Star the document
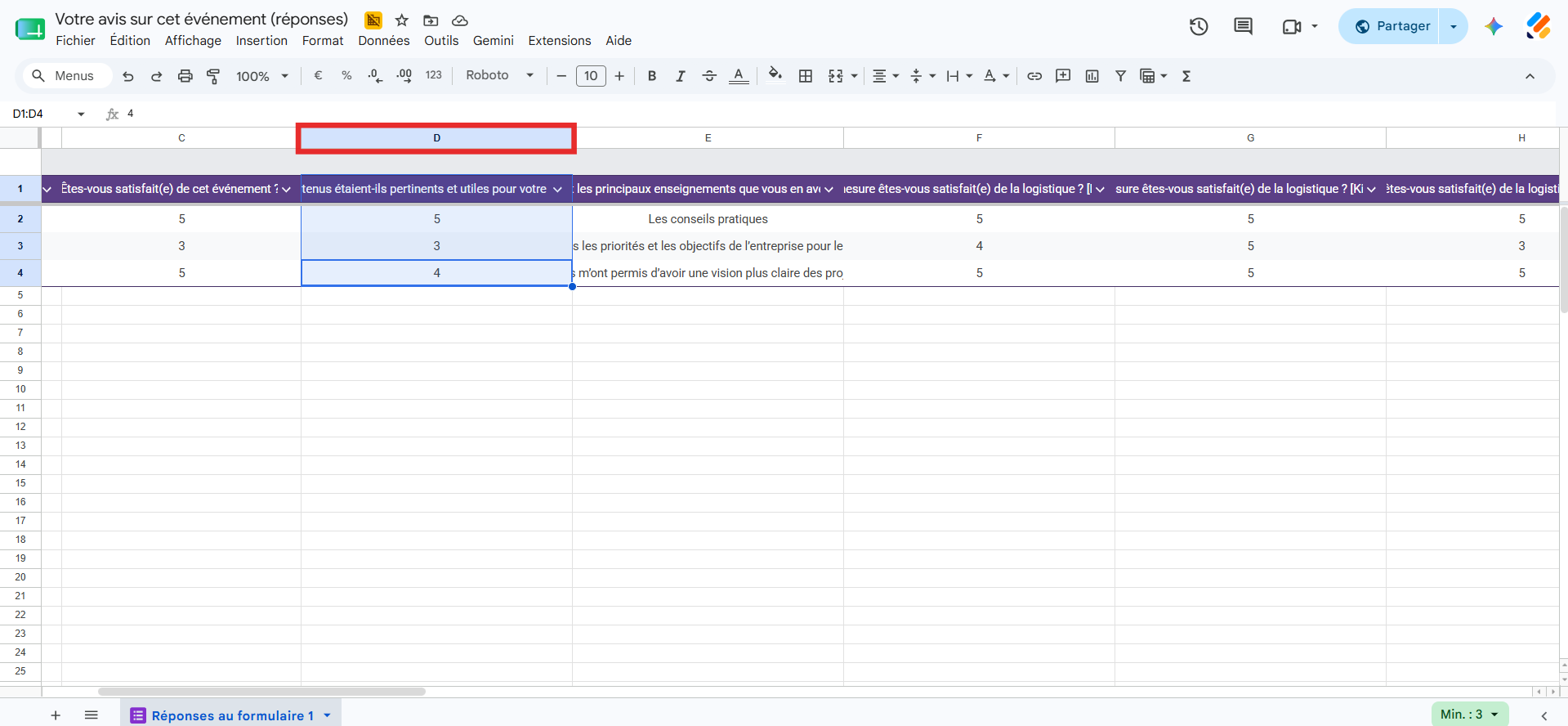This screenshot has height=726, width=1568. [402, 20]
